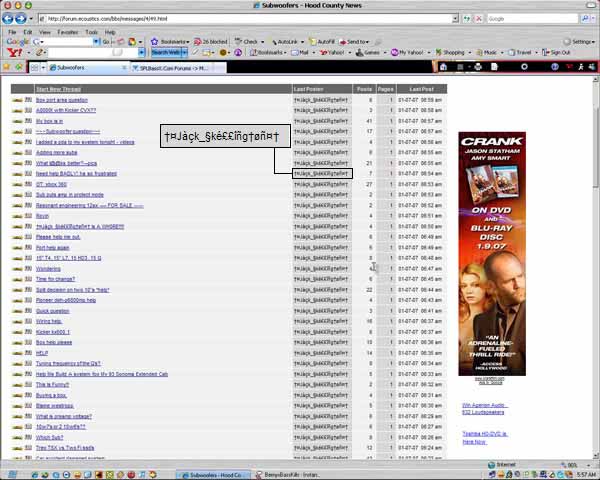Click the Yahoo toolbar Travel button
The height and width of the screenshot is (480, 600).
[520, 52]
